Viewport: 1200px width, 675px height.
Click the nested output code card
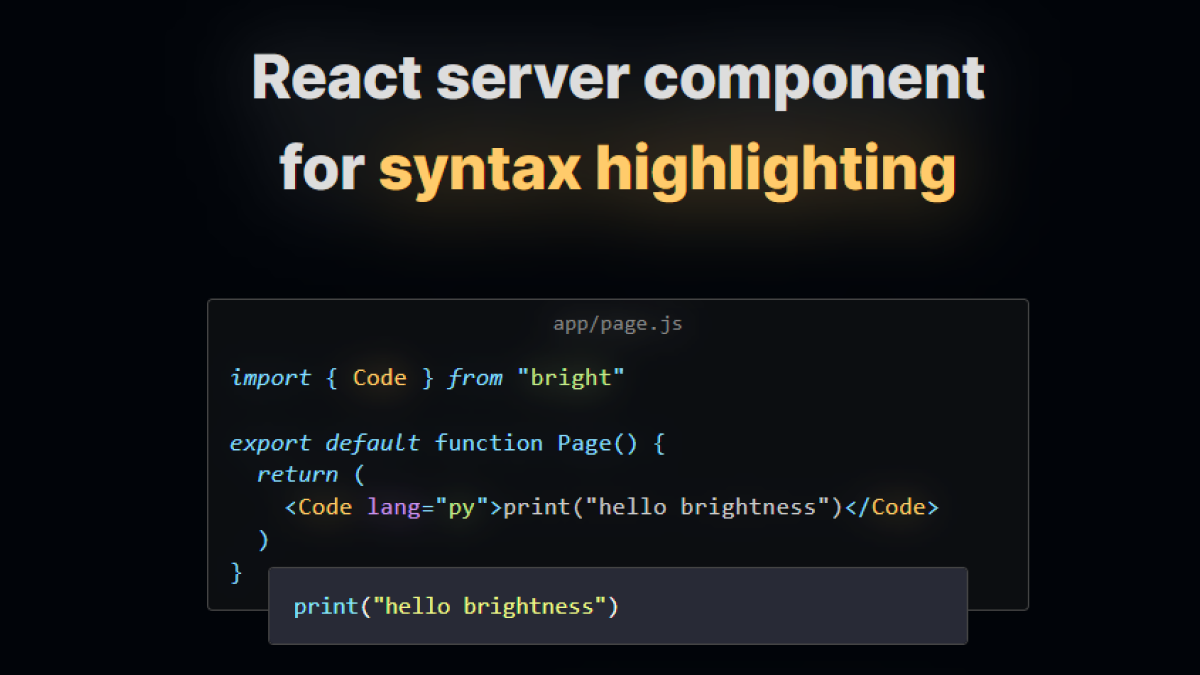[x=617, y=606]
